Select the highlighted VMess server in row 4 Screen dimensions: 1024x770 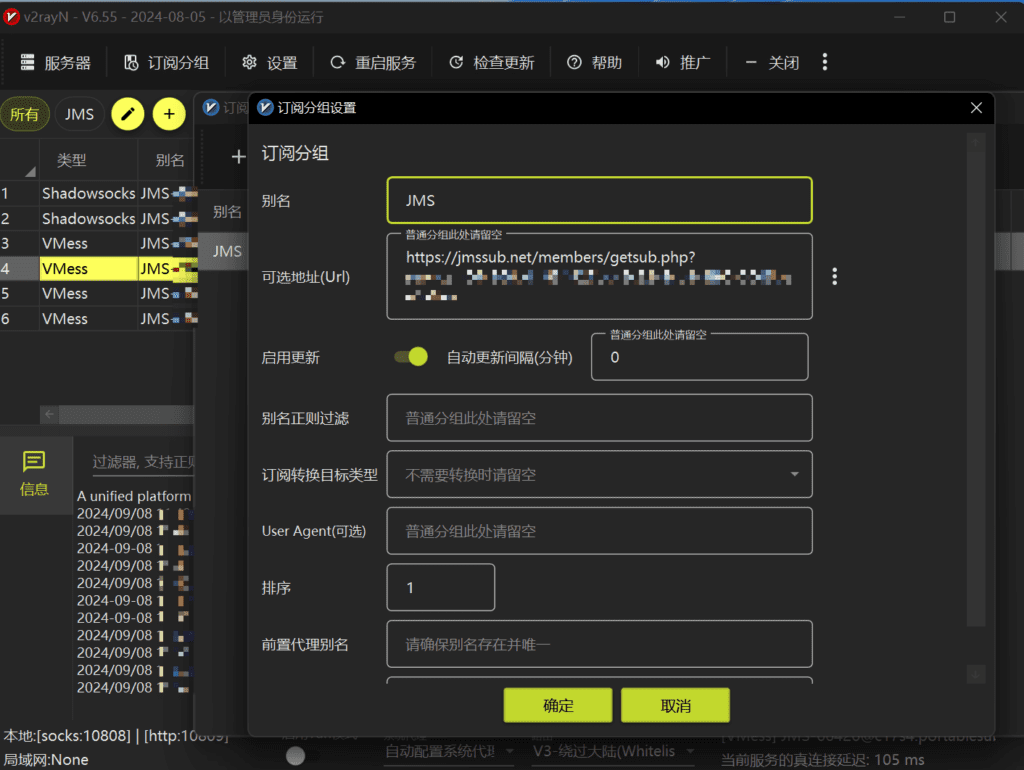point(98,268)
